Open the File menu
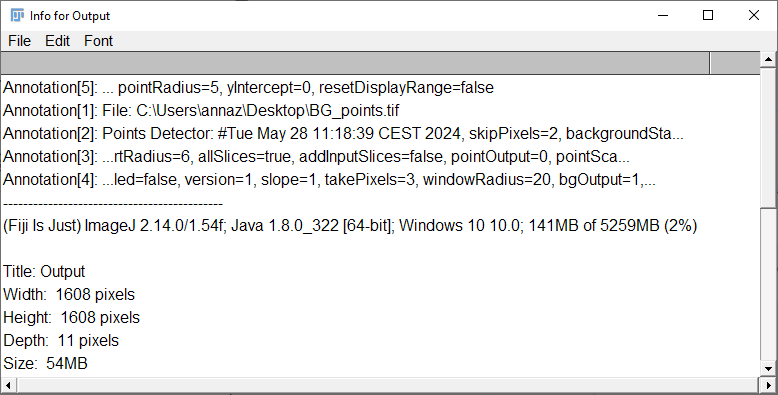The width and height of the screenshot is (778, 395). pyautogui.click(x=19, y=41)
